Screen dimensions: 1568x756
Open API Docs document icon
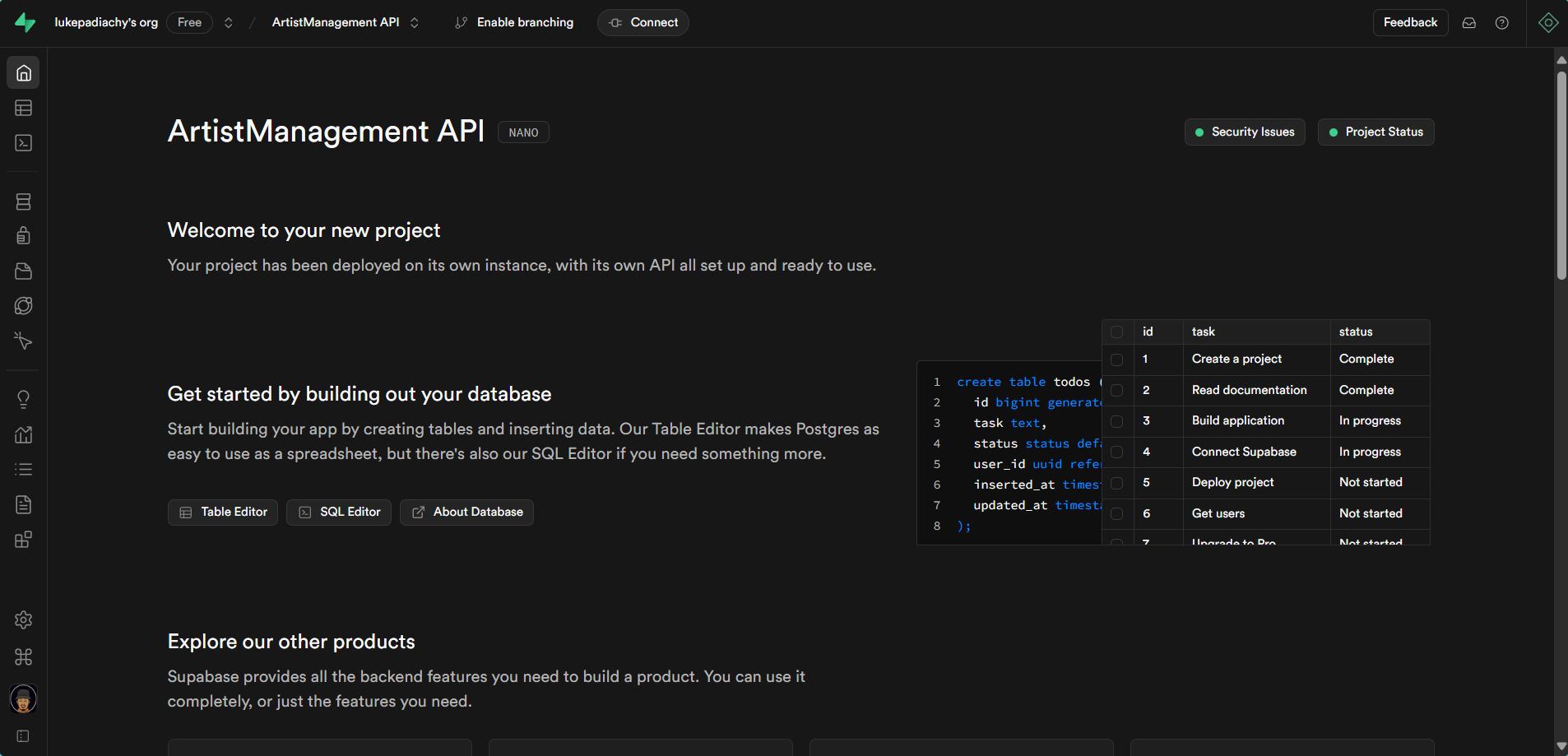coord(24,504)
